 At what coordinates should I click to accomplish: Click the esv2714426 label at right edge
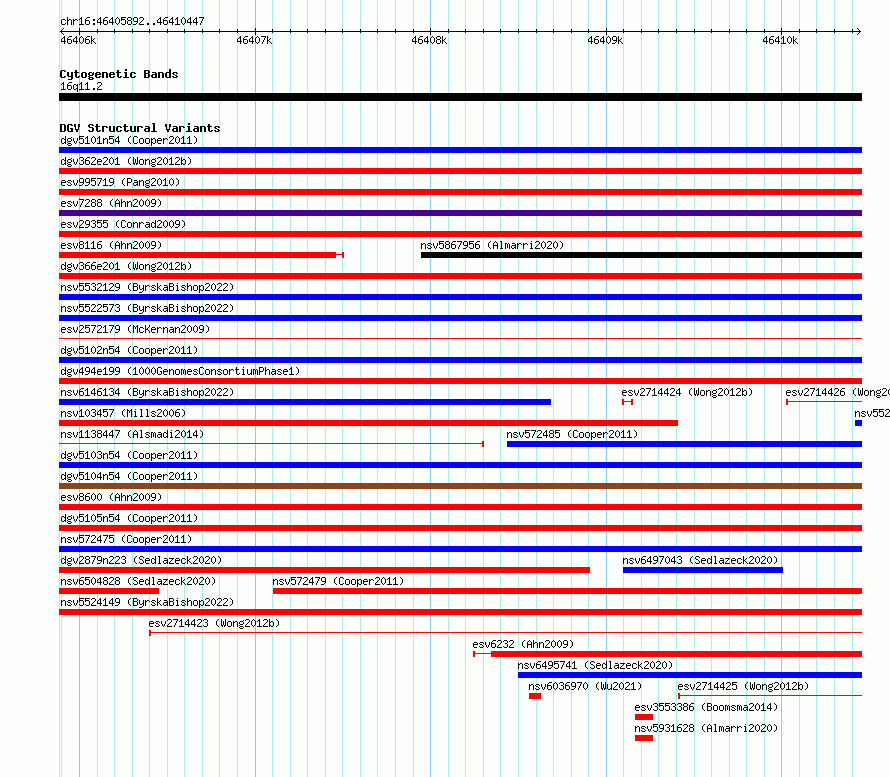[x=837, y=392]
